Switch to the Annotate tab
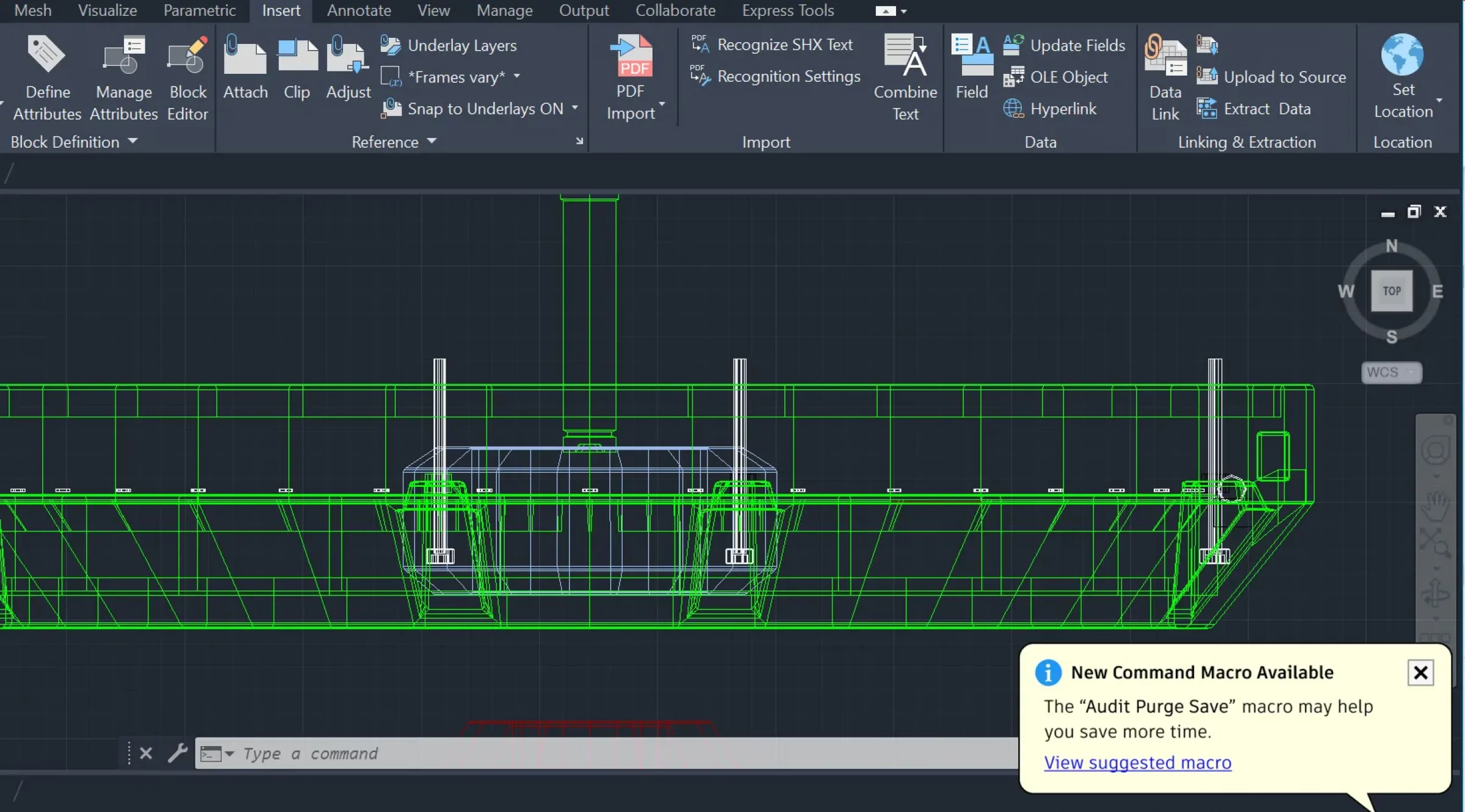 359,10
